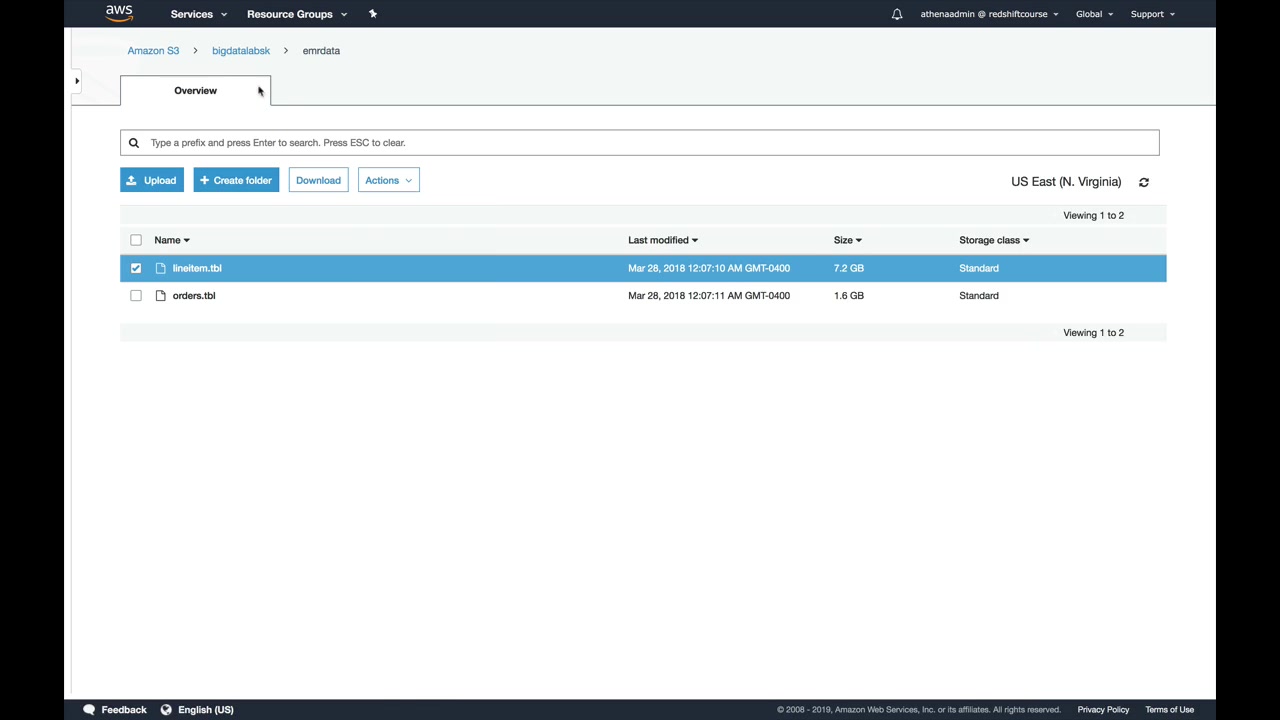Click the language globe icon
The width and height of the screenshot is (1280, 720).
tap(166, 710)
